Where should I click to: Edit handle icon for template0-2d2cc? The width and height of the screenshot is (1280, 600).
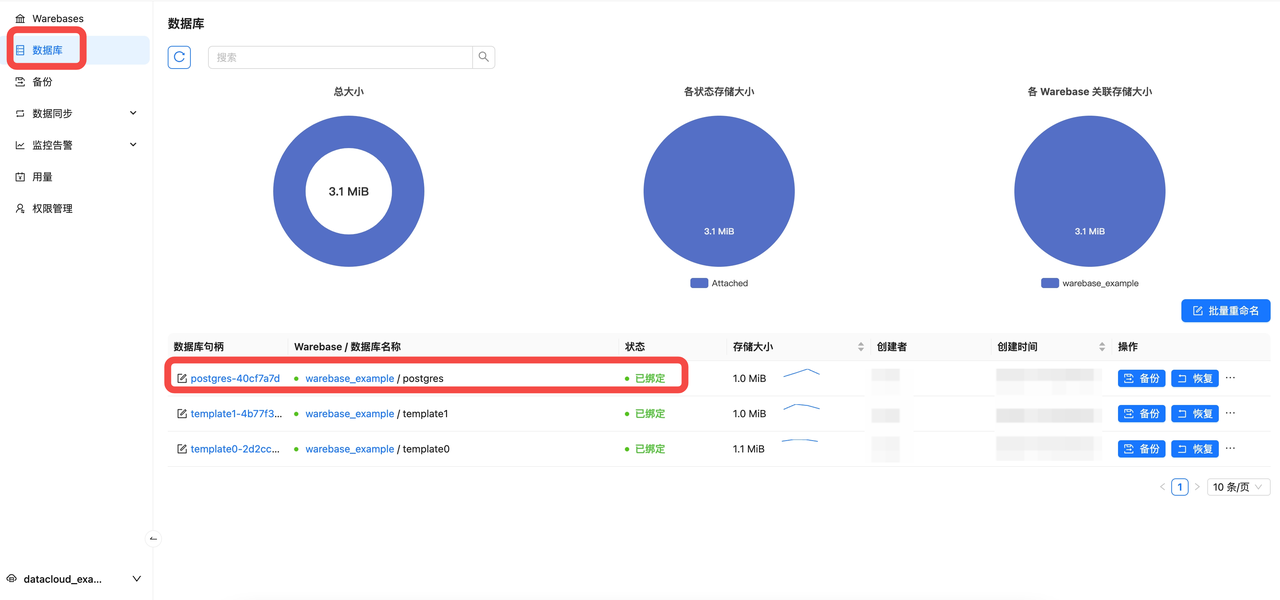(x=182, y=449)
